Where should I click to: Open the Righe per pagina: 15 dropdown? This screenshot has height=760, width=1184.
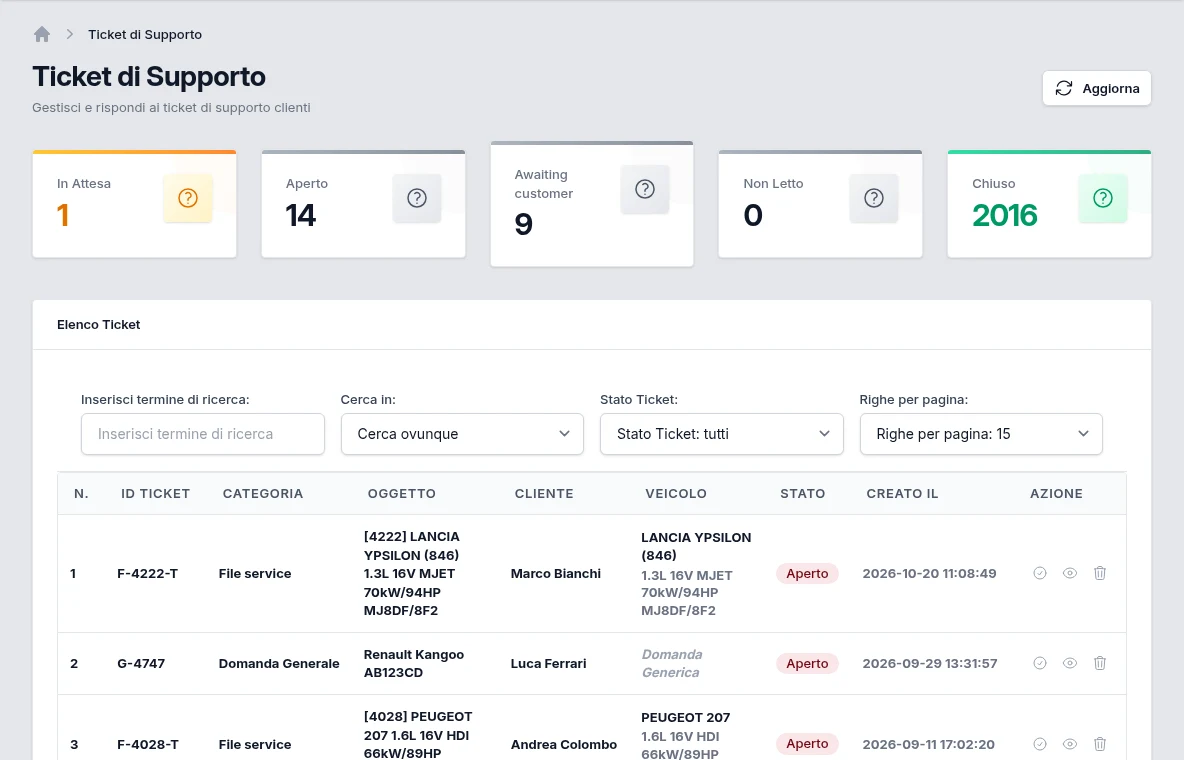[x=981, y=434]
